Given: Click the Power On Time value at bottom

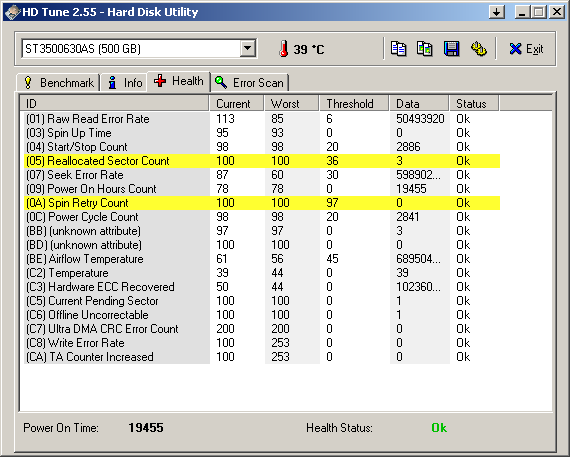Looking at the screenshot, I should (x=146, y=428).
